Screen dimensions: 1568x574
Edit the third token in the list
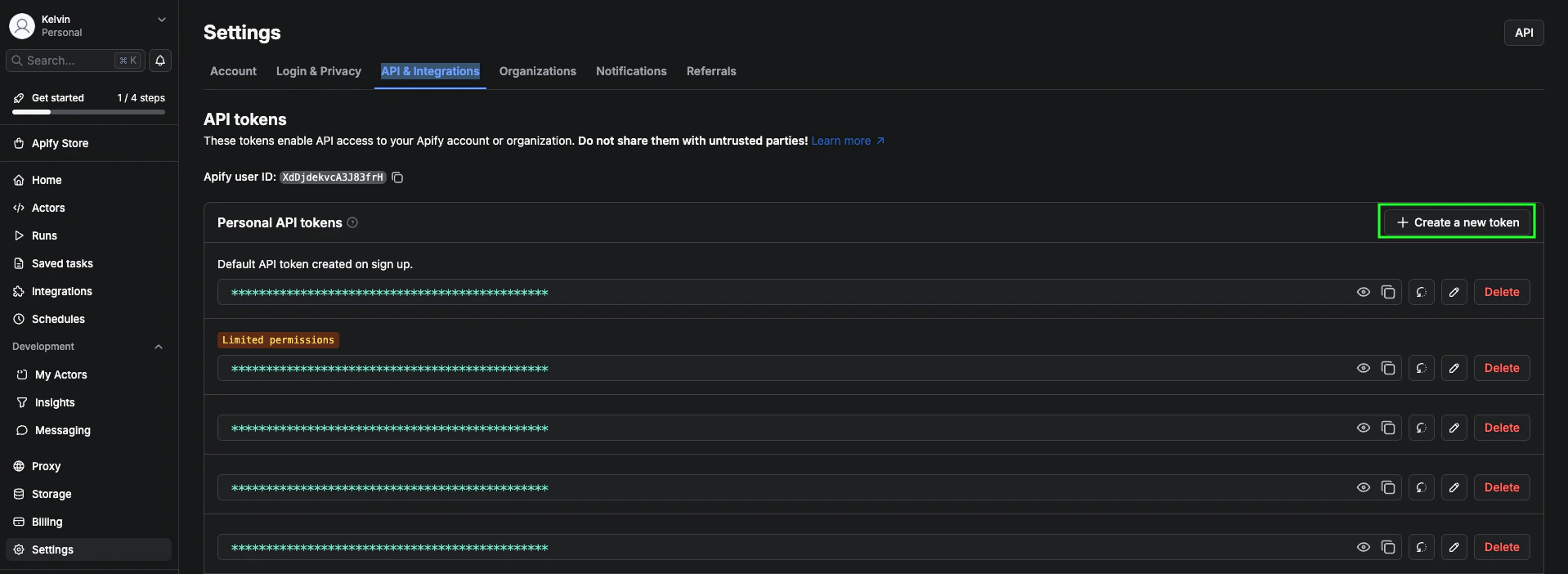[x=1454, y=428]
